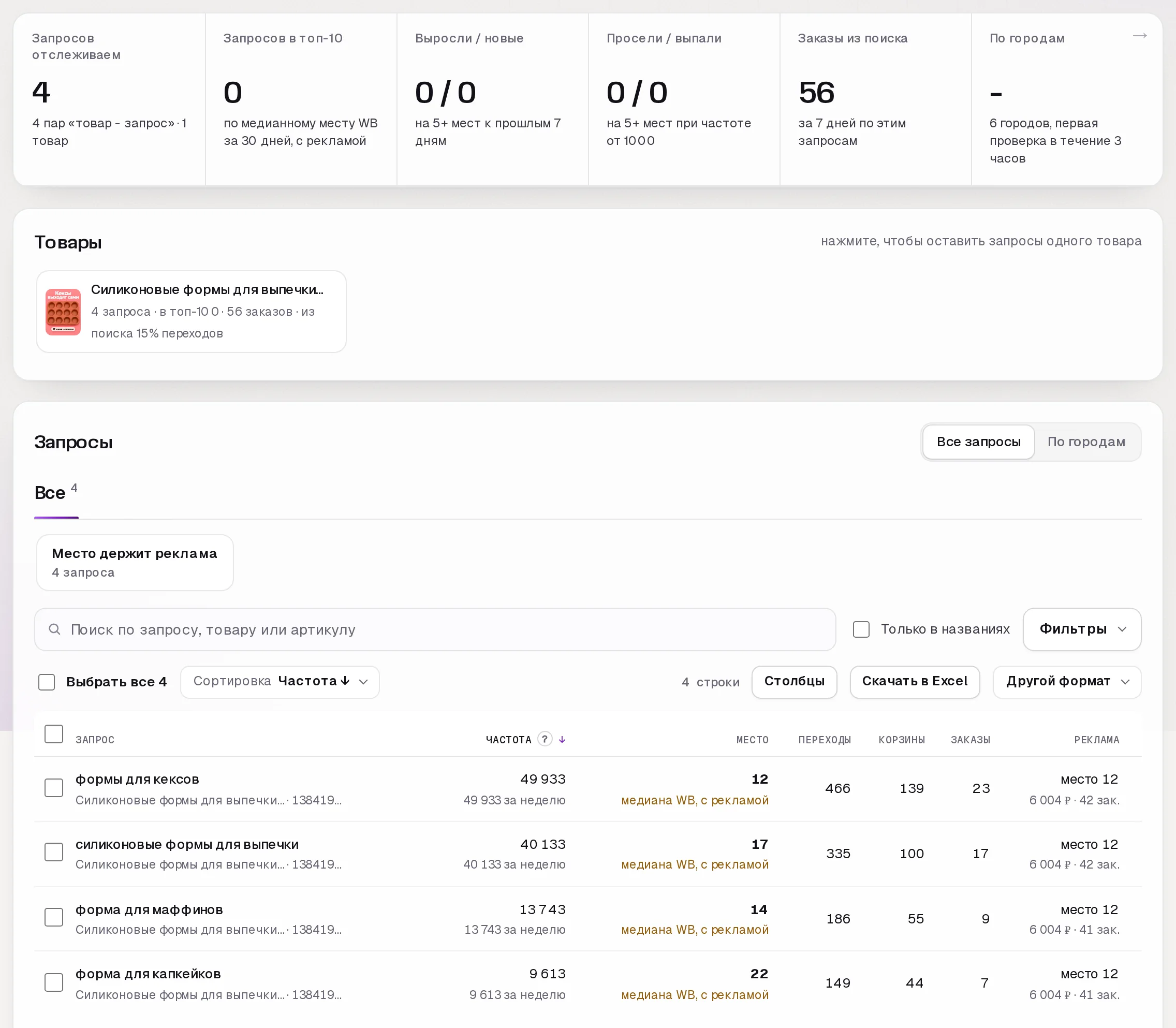Check the Выбрать все 4 checkbox

coord(47,682)
